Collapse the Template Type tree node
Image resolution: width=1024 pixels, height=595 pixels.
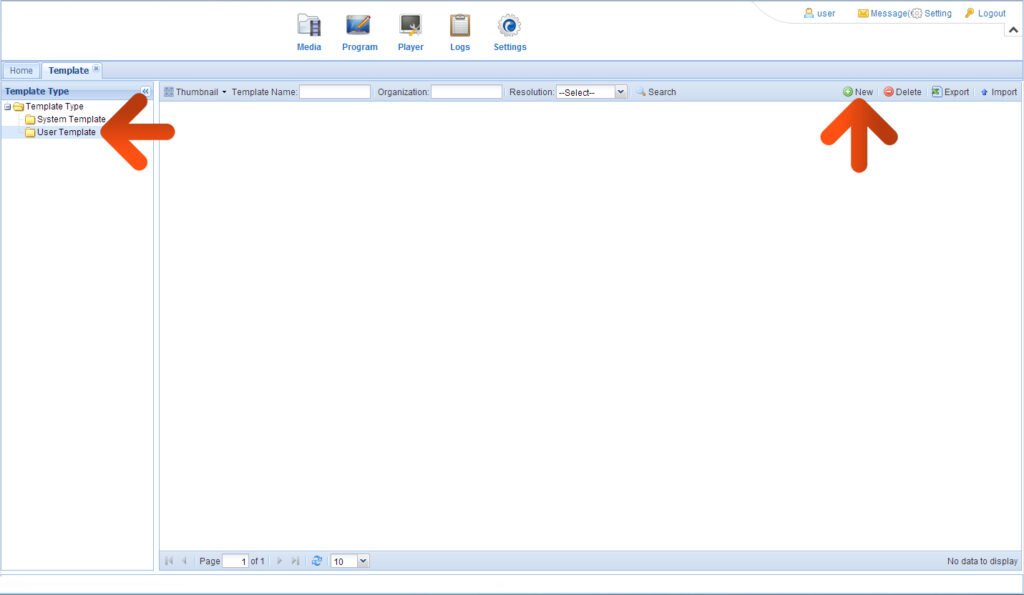pos(8,107)
